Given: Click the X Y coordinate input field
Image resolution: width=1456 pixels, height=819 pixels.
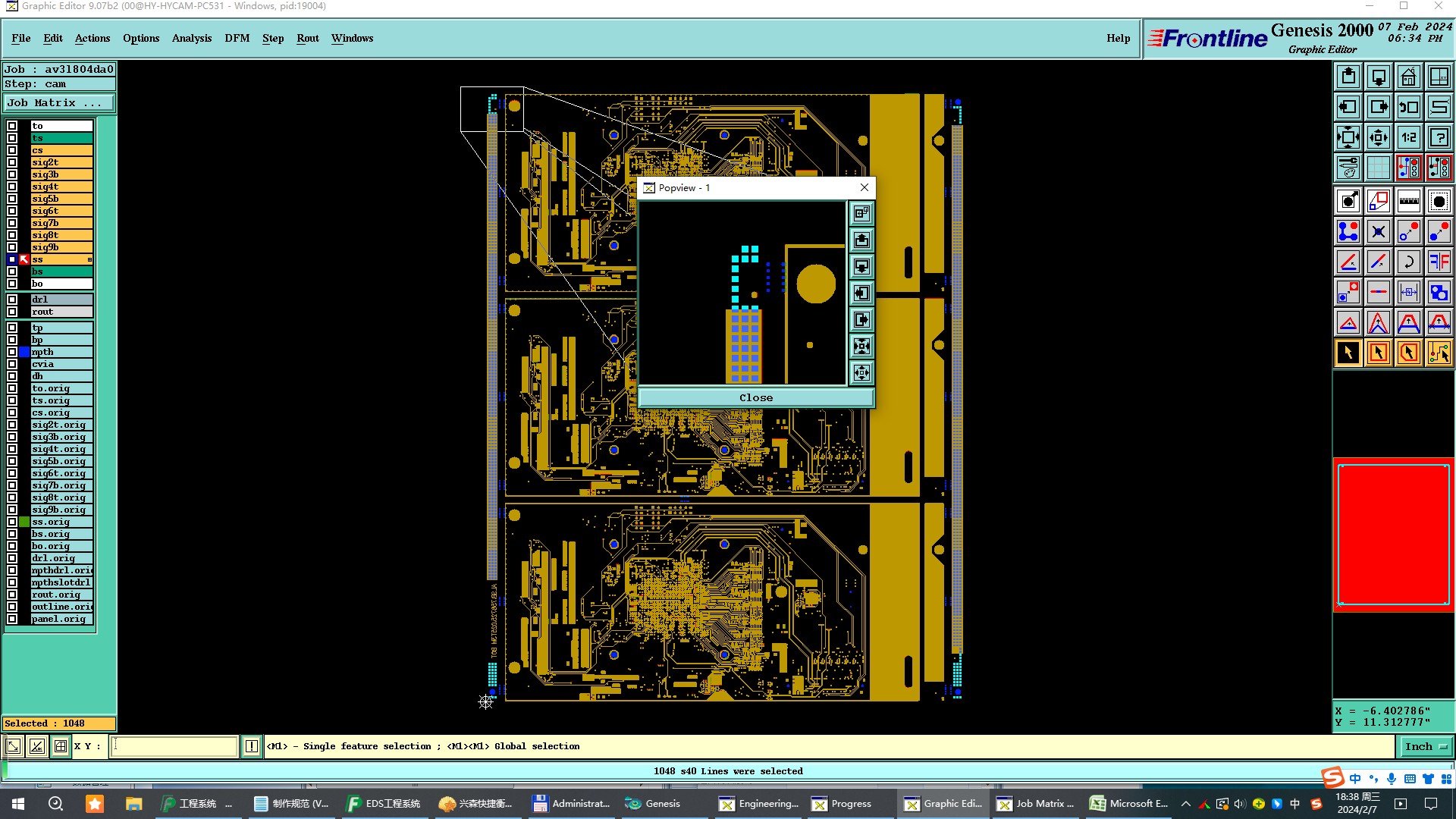Looking at the screenshot, I should click(x=174, y=746).
